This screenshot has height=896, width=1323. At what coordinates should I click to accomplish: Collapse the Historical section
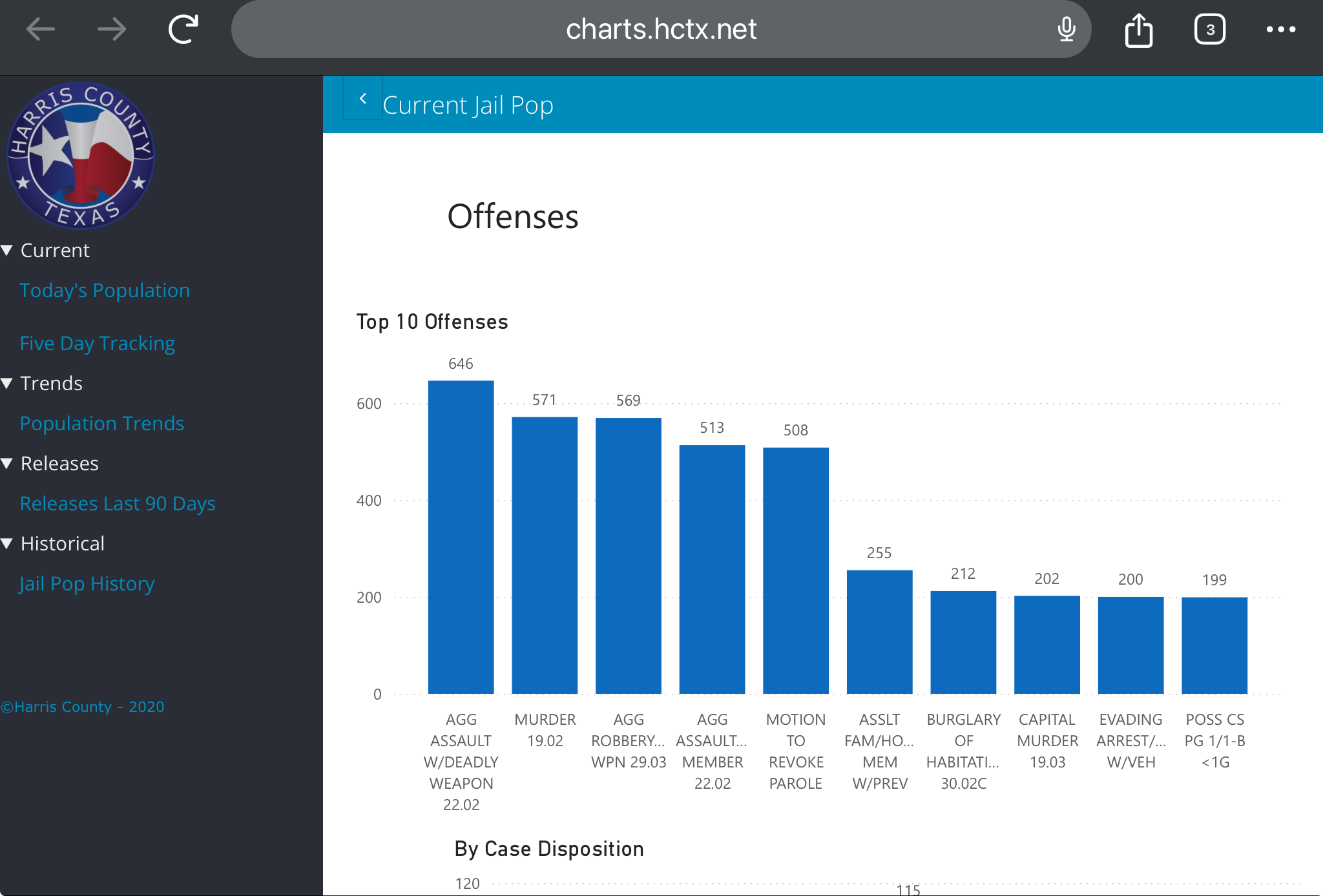(x=8, y=543)
